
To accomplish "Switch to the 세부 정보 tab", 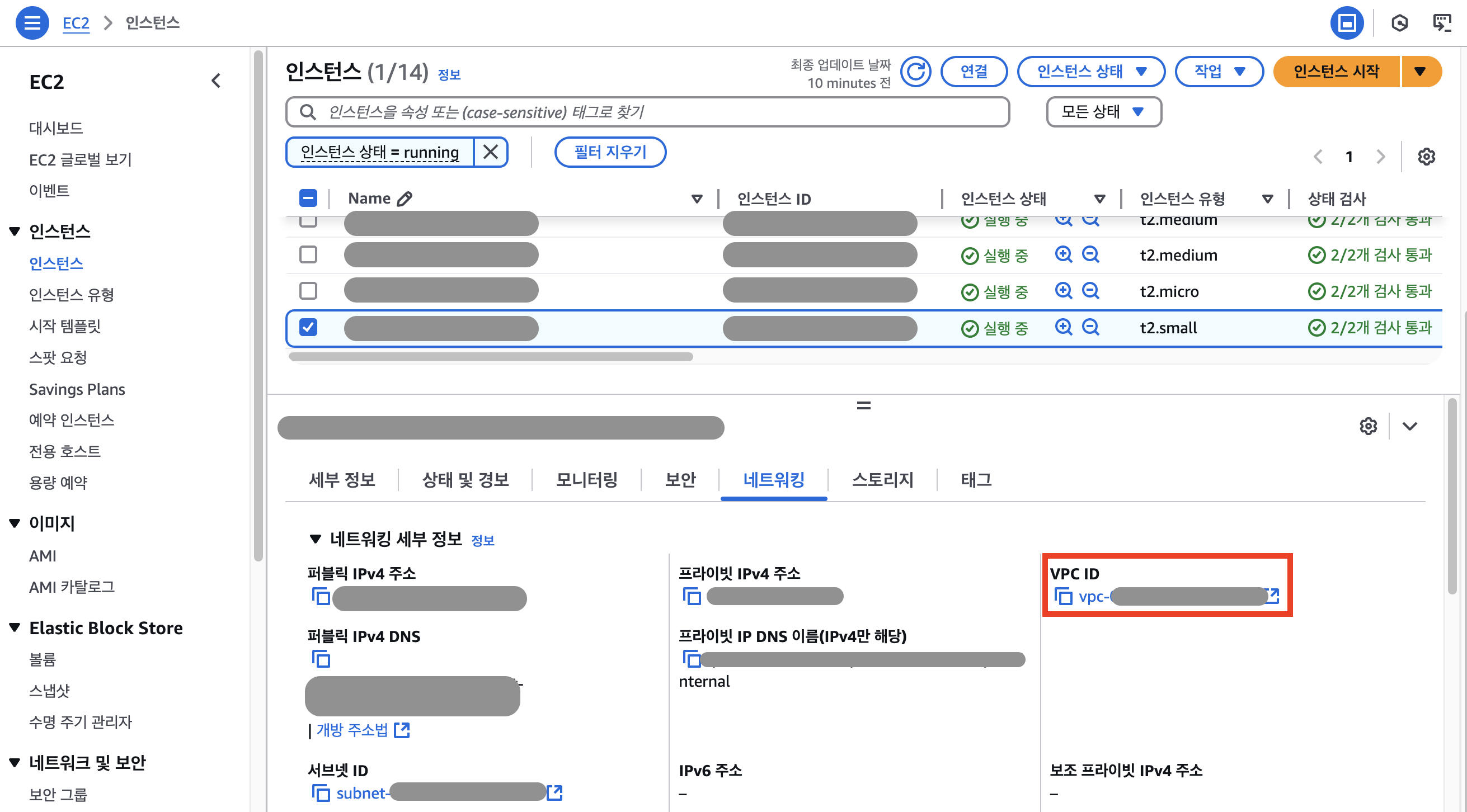I will tap(342, 480).
